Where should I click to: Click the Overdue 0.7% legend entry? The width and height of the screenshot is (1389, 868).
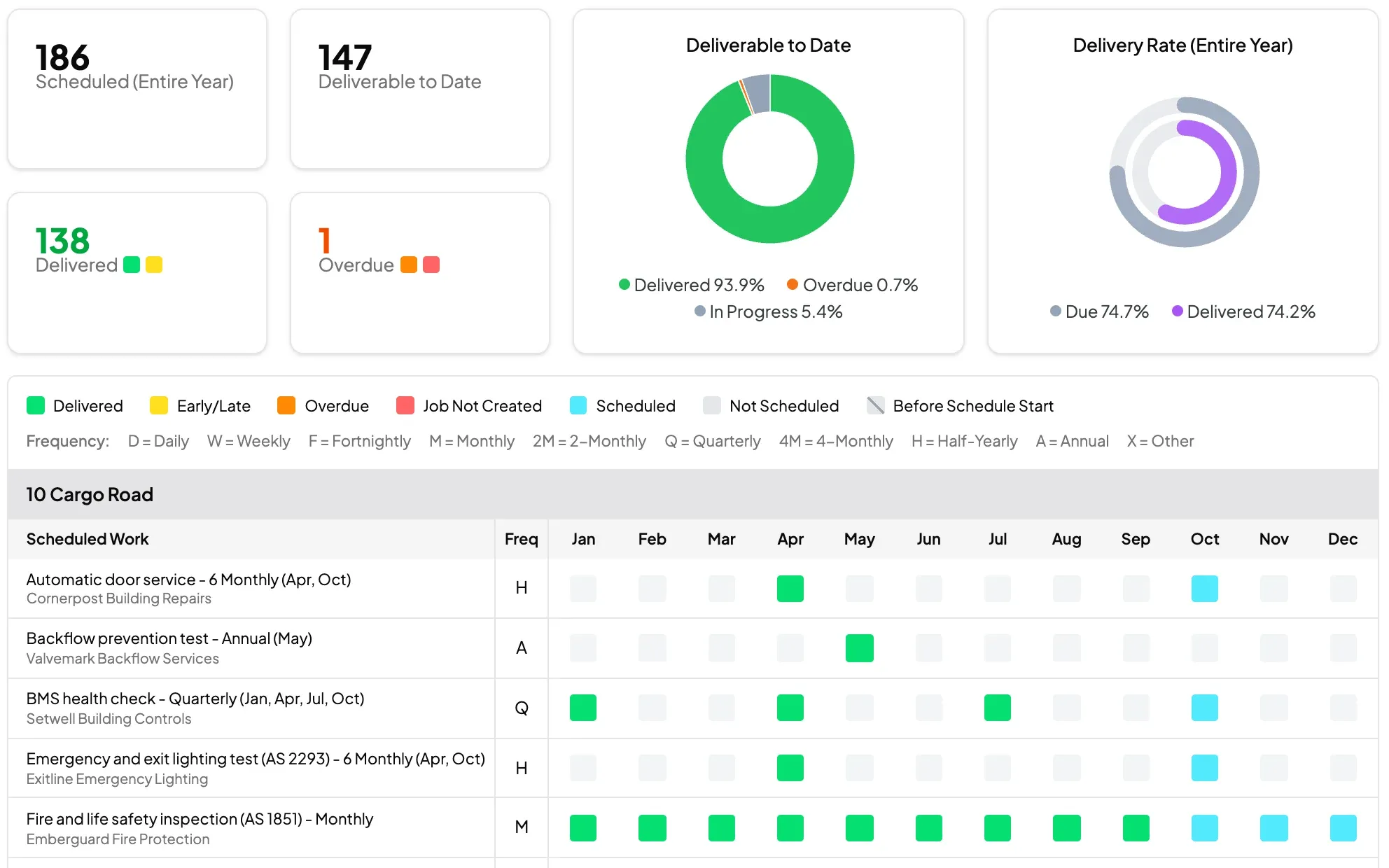tap(852, 285)
